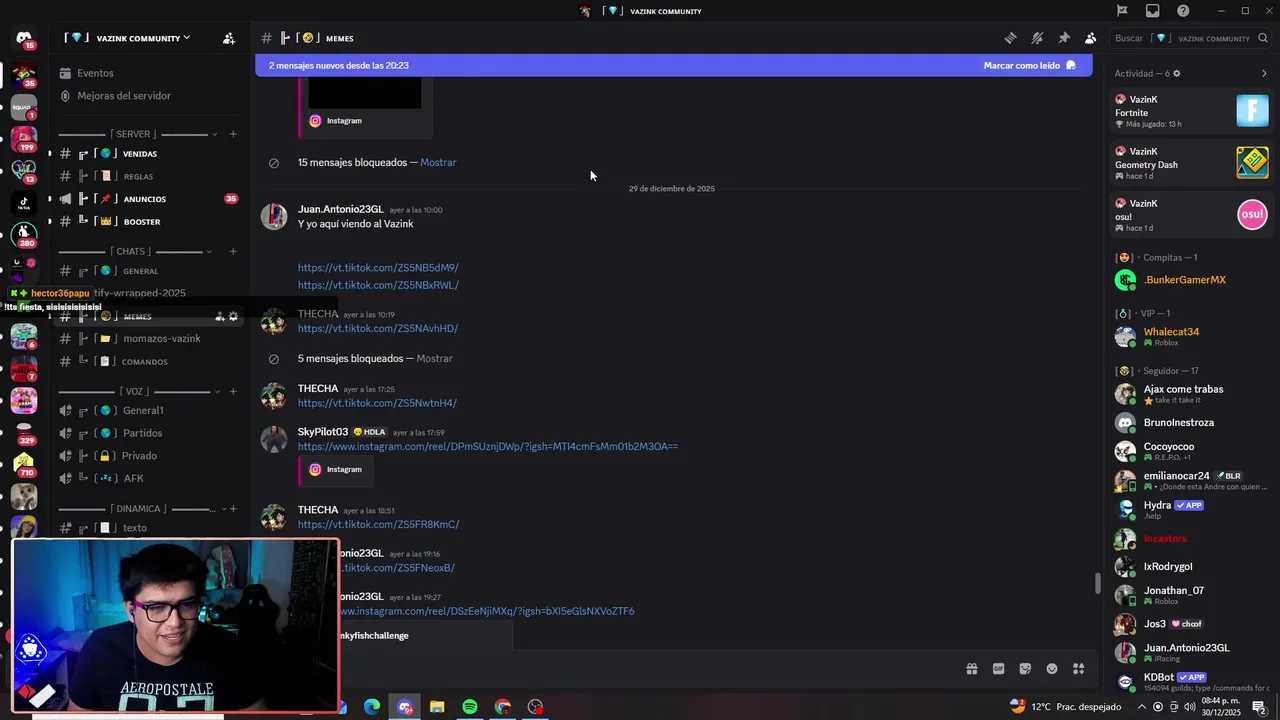Open Microsoft Edge from the taskbar
Viewport: 1280px width, 720px height.
click(372, 707)
